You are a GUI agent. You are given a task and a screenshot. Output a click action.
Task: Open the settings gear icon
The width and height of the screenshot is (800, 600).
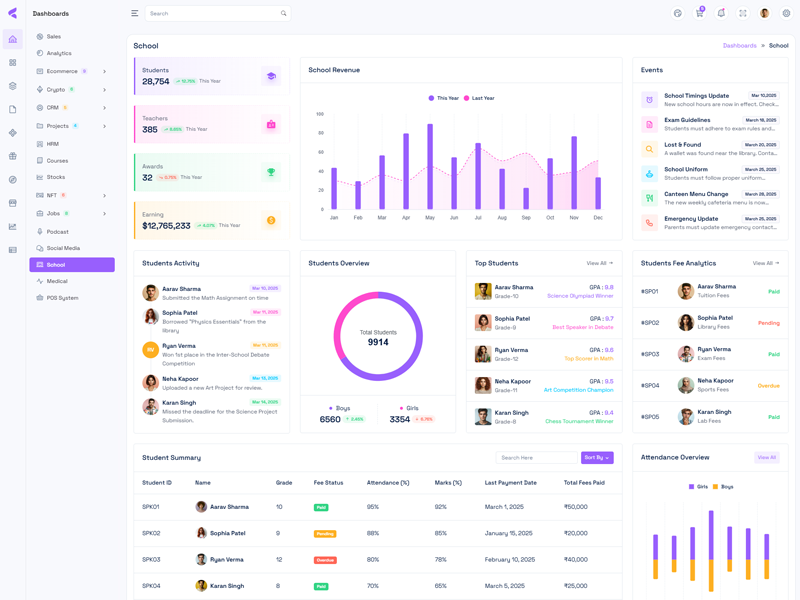[786, 13]
